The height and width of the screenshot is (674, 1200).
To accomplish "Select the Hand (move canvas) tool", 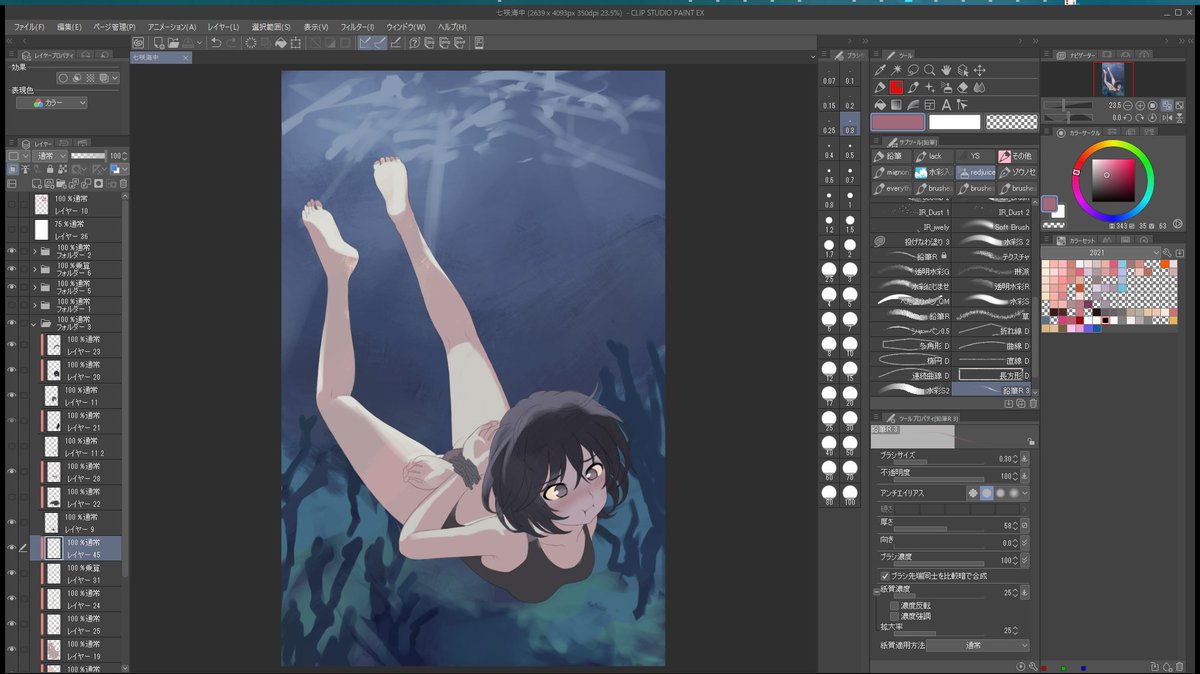I will pos(946,70).
